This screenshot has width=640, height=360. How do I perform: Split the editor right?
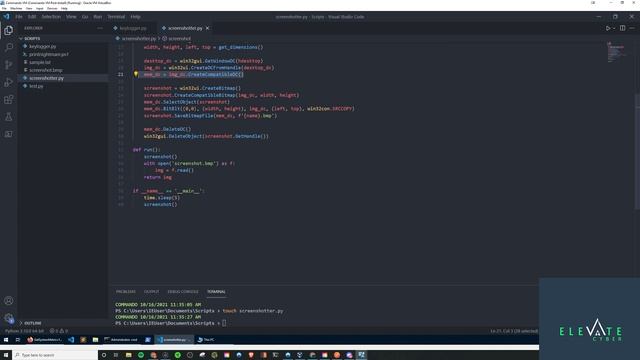coord(622,28)
